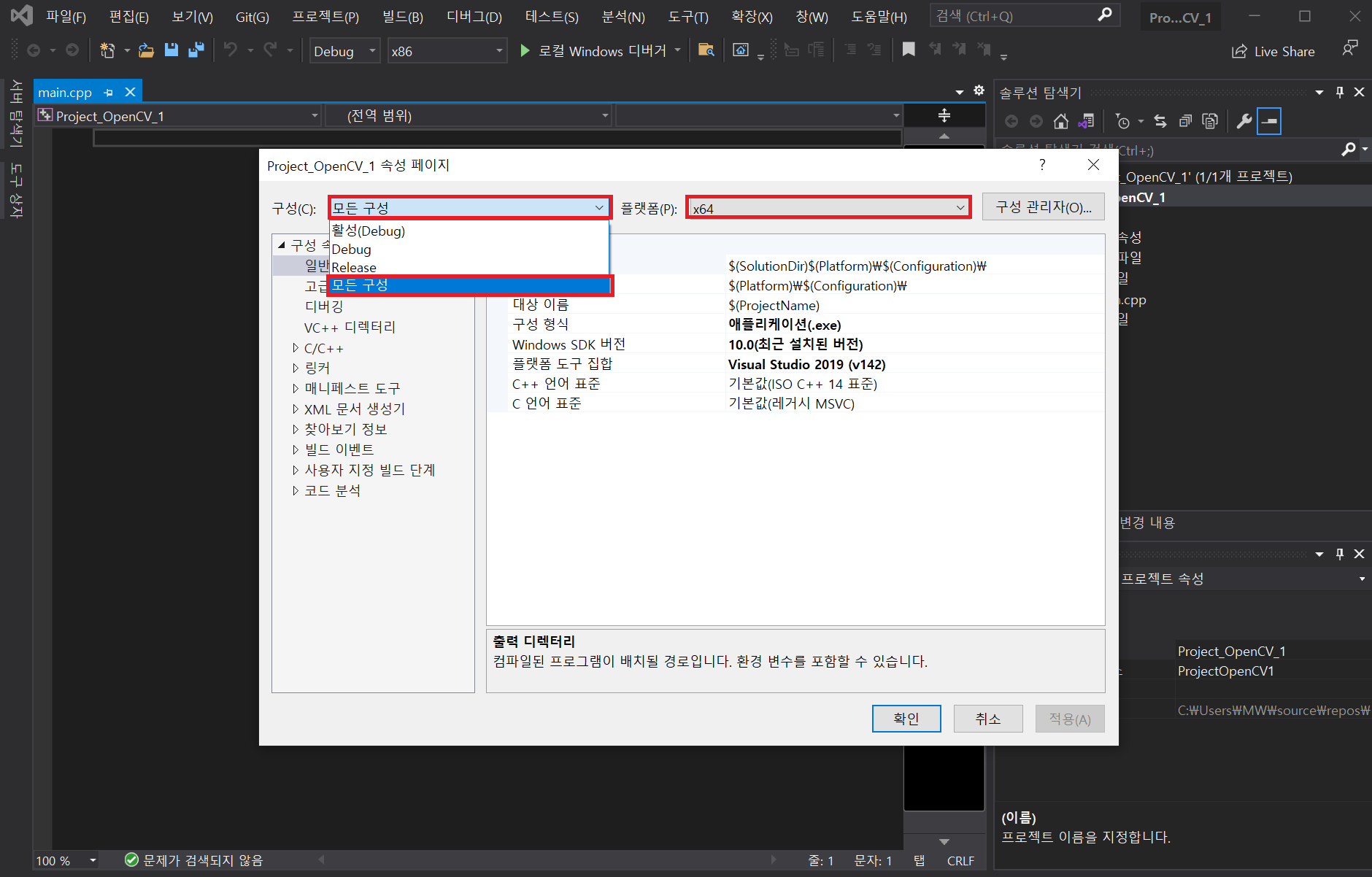The width and height of the screenshot is (1372, 877).
Task: Click Sync with Active Document icon
Action: 1160,121
